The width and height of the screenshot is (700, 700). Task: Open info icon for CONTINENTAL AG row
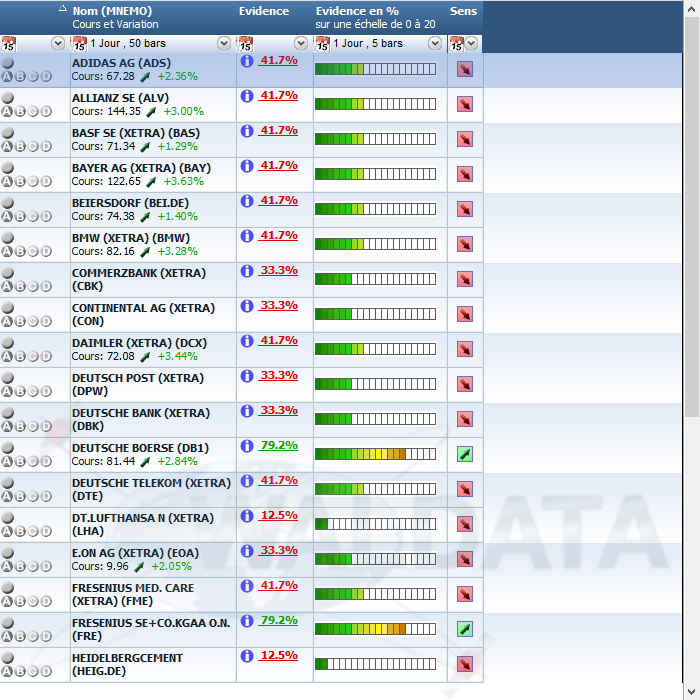click(x=247, y=306)
